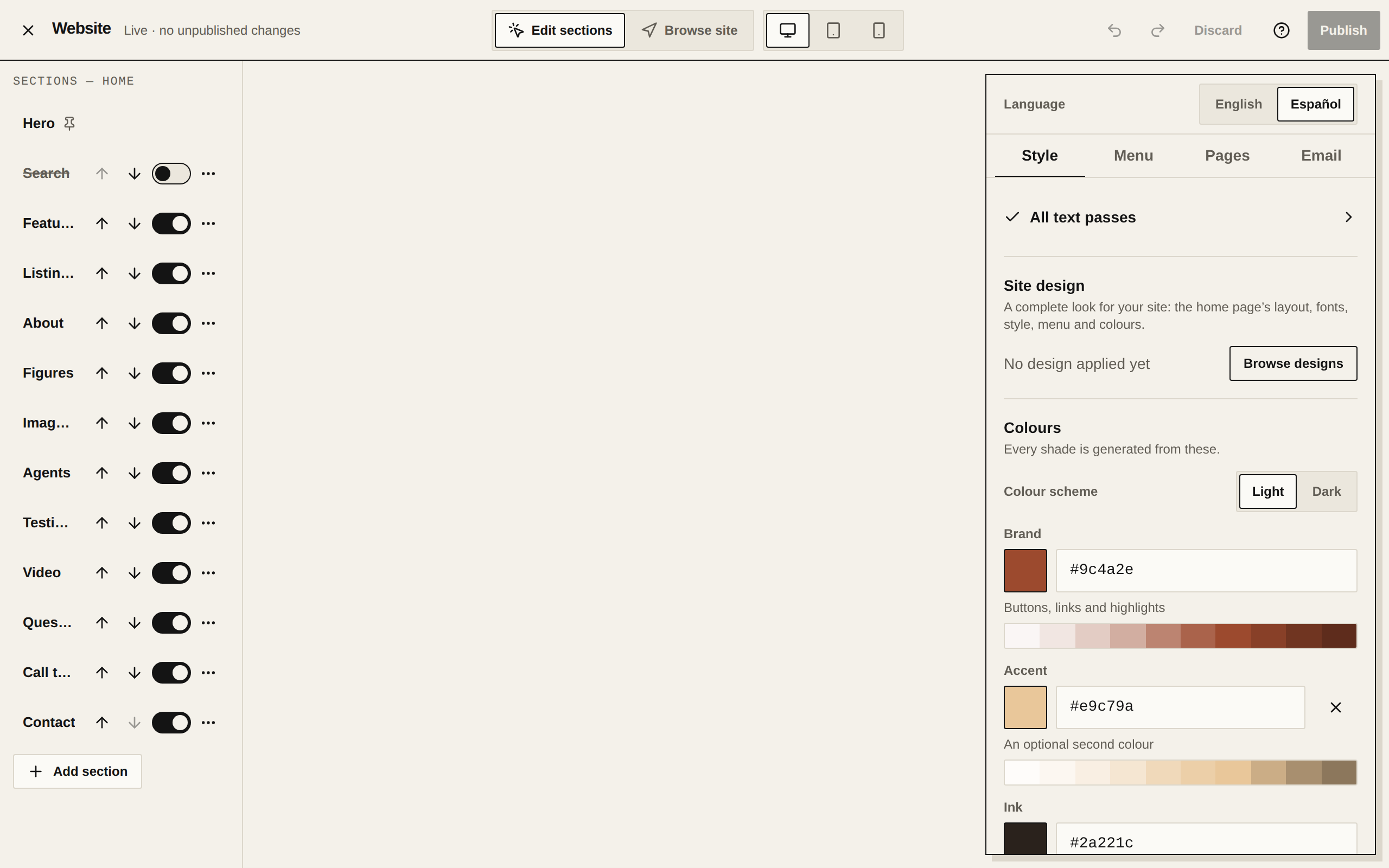Close the Website editor with the X icon

28,30
